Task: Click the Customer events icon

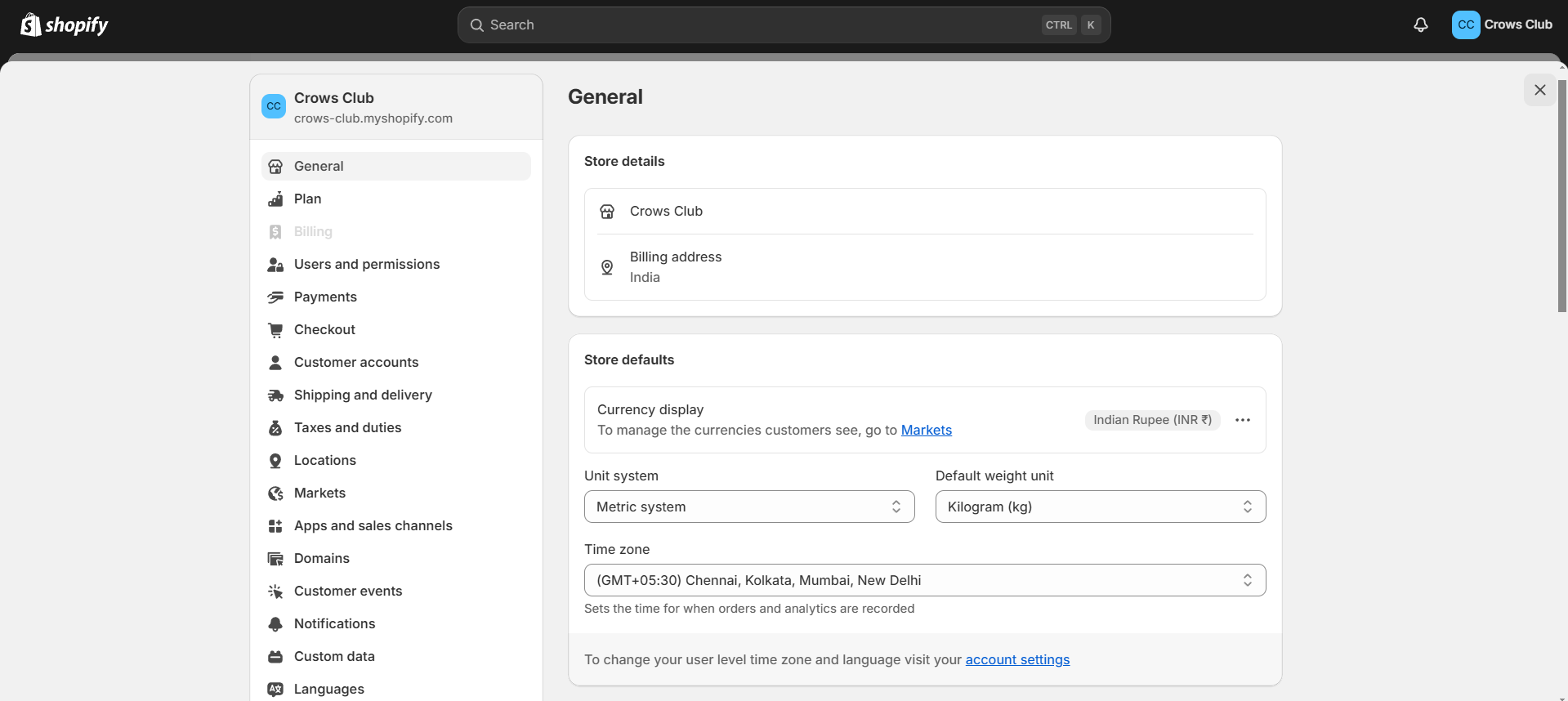Action: (275, 591)
